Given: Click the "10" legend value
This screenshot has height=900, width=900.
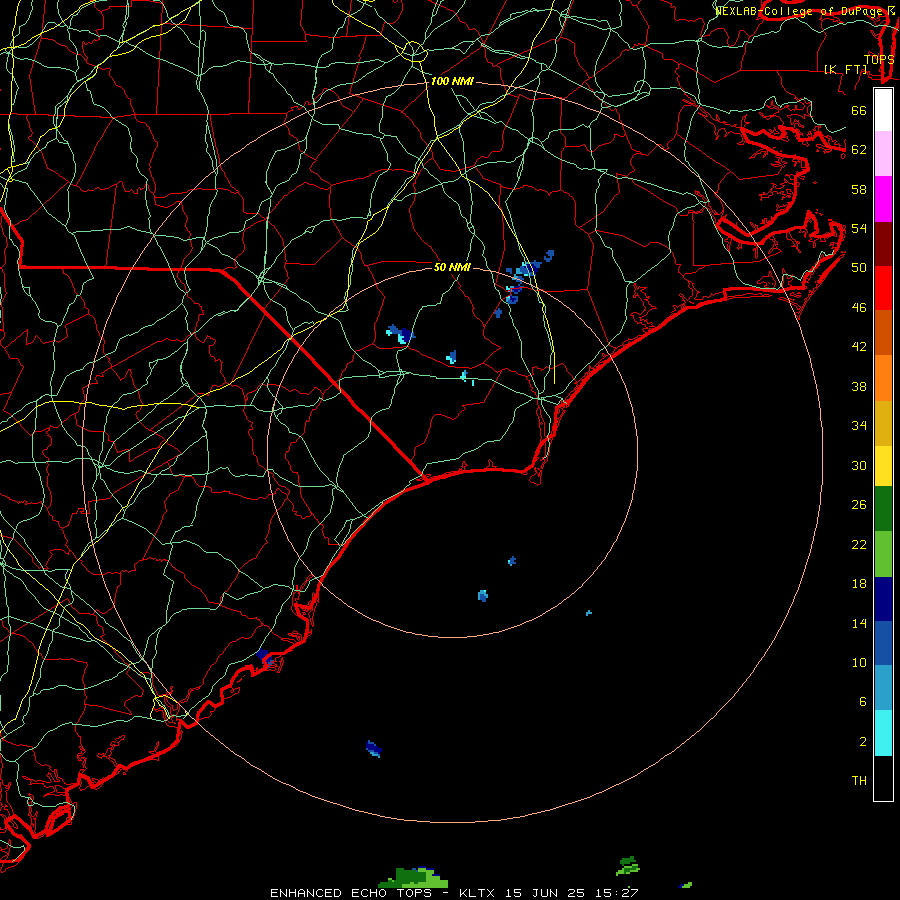Looking at the screenshot, I should click(859, 663).
